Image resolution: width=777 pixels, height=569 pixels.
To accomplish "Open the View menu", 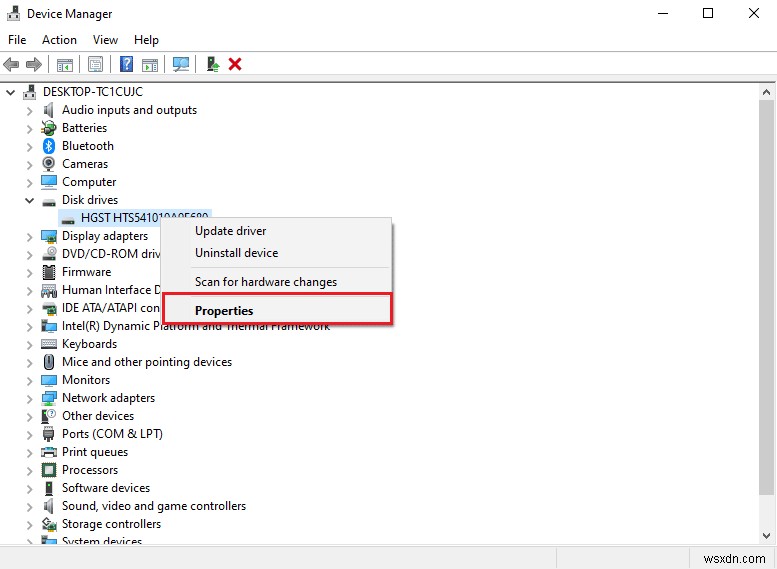I will (105, 40).
